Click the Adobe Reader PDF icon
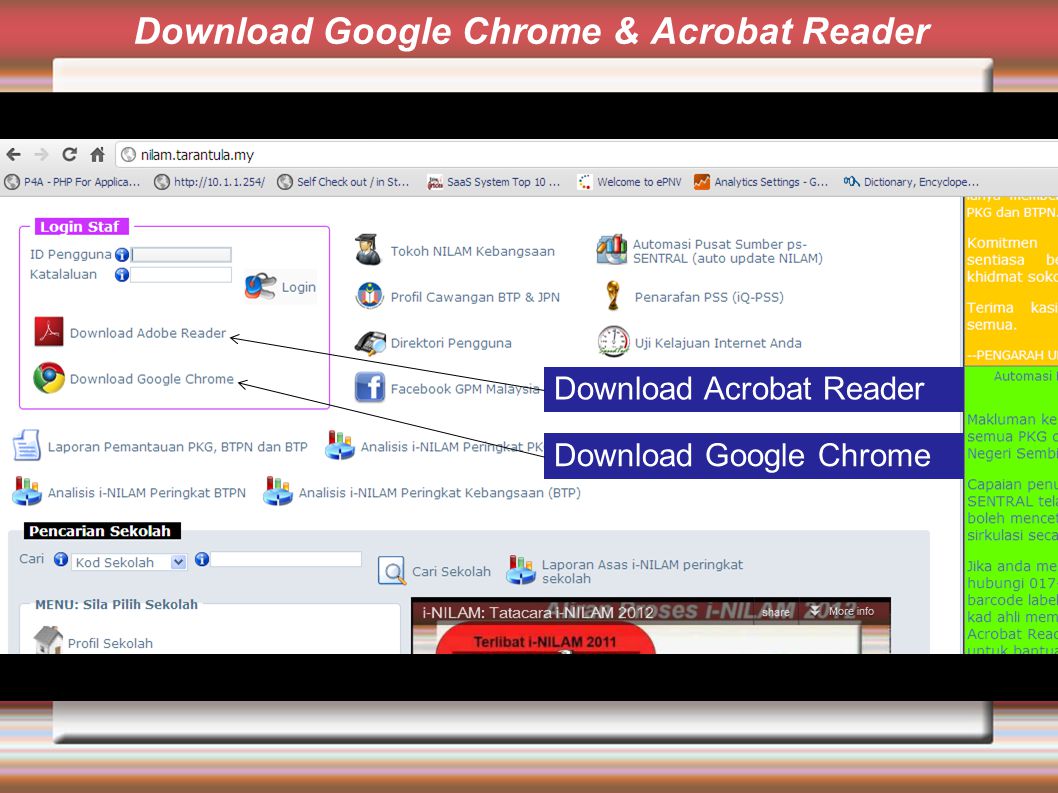Viewport: 1058px width, 793px height. coord(49,331)
